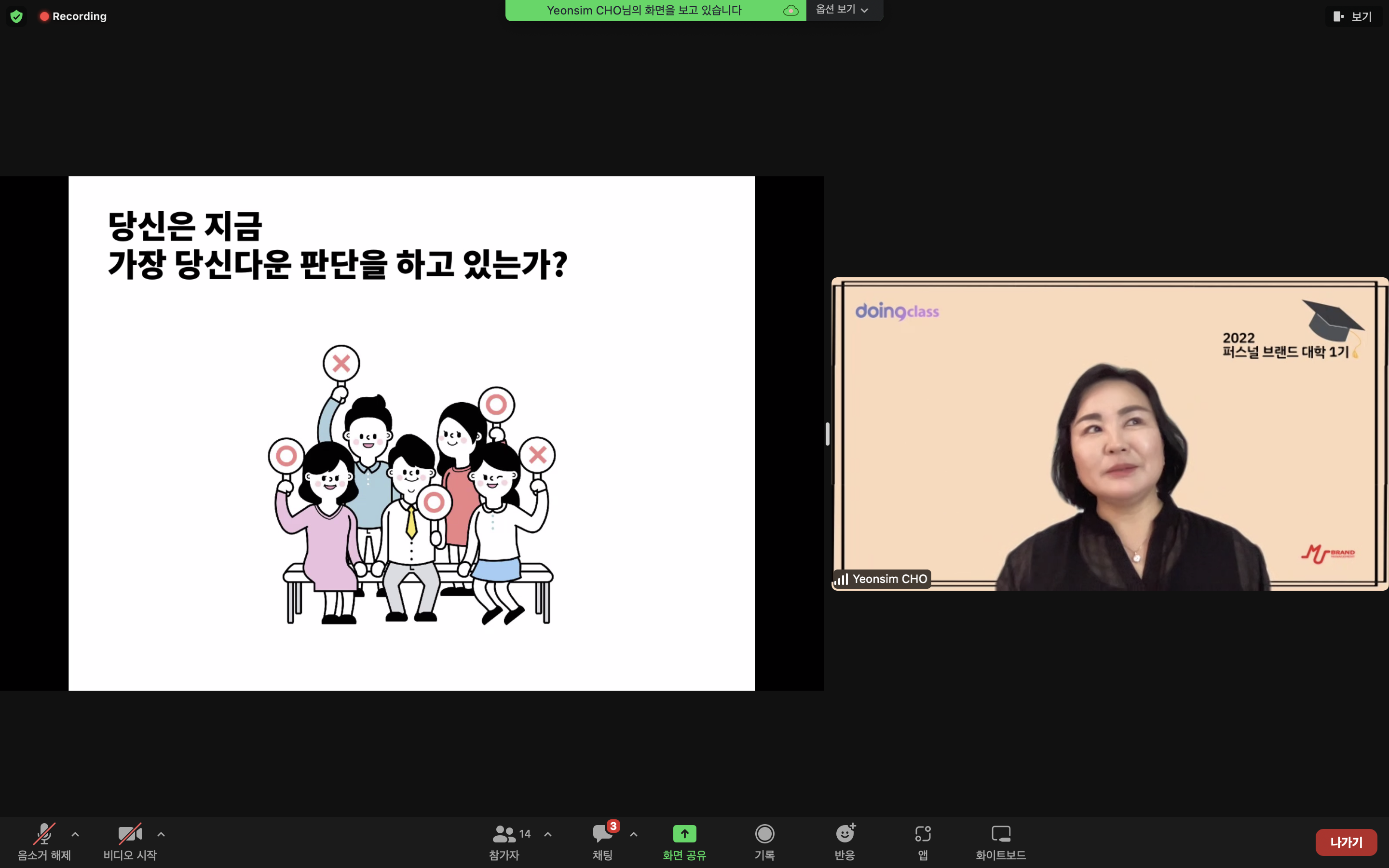This screenshot has height=868, width=1389.
Task: Expand video options arrow beside camera
Action: point(161,834)
